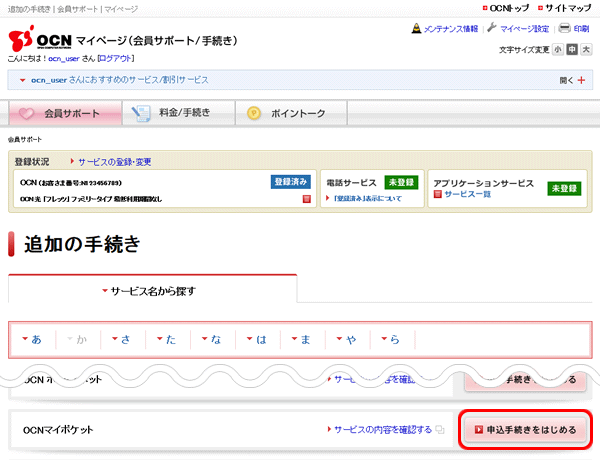Switch to 会員サポート tab
Viewport: 600px width, 460px height.
pyautogui.click(x=65, y=113)
